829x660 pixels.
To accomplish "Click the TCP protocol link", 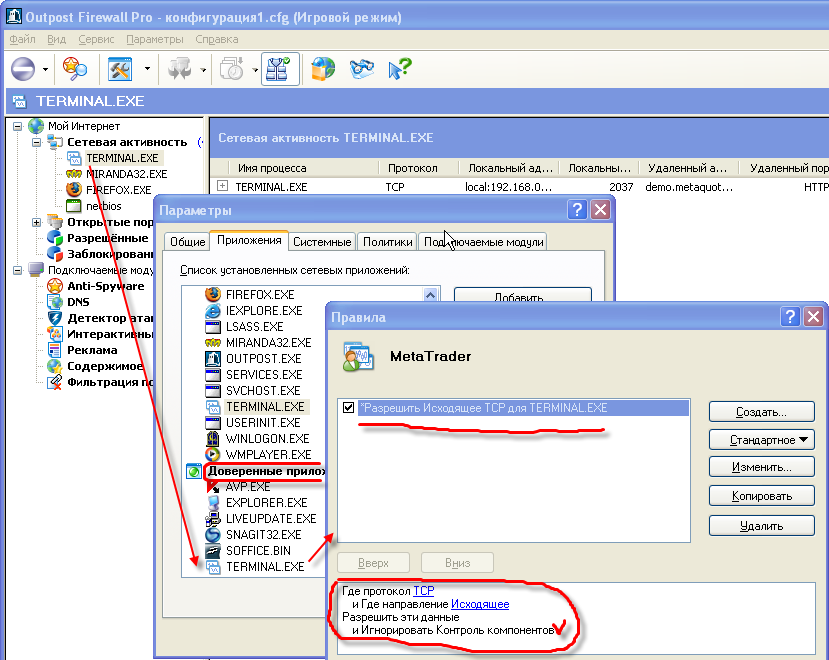I will [423, 591].
